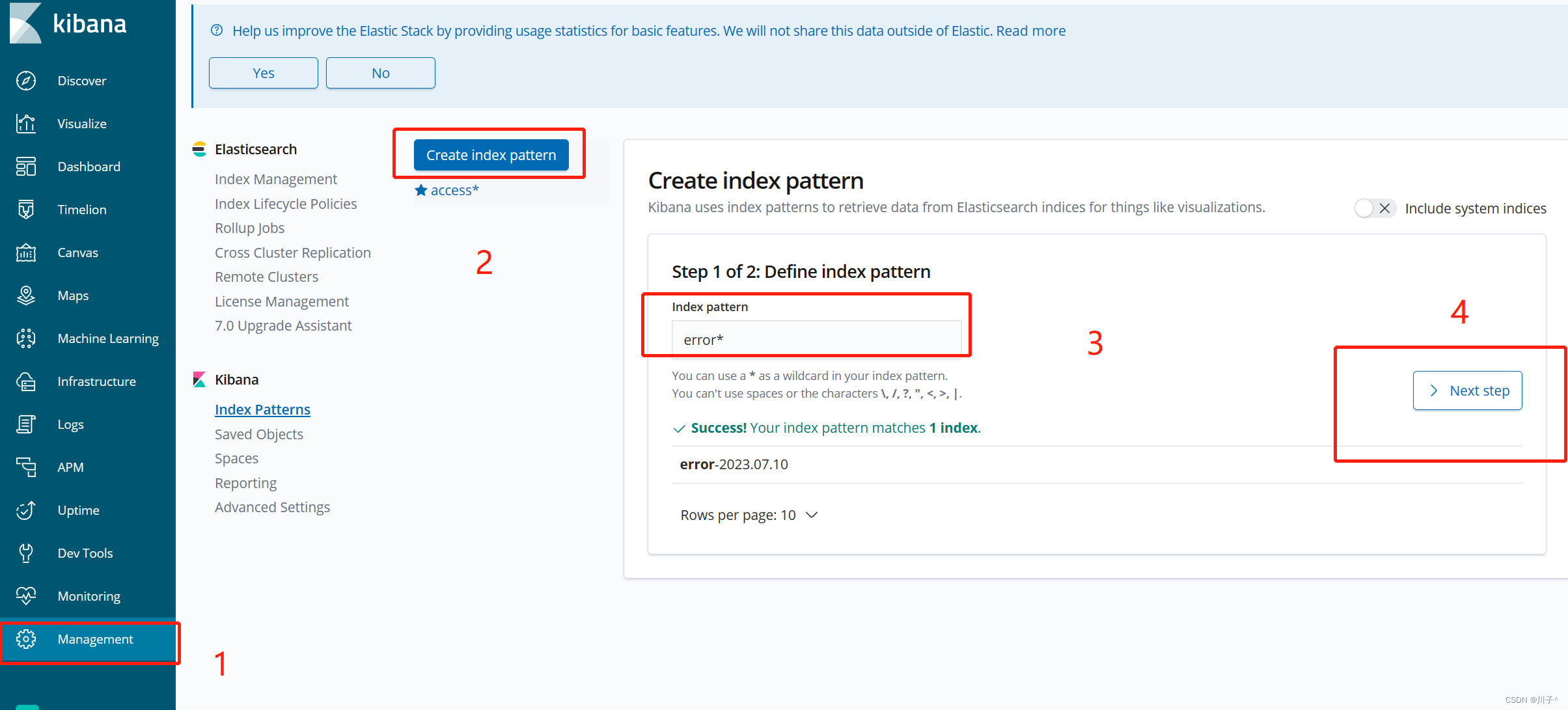Toggle Include system indices switch
Screen dimensions: 1568x710
pyautogui.click(x=1374, y=208)
